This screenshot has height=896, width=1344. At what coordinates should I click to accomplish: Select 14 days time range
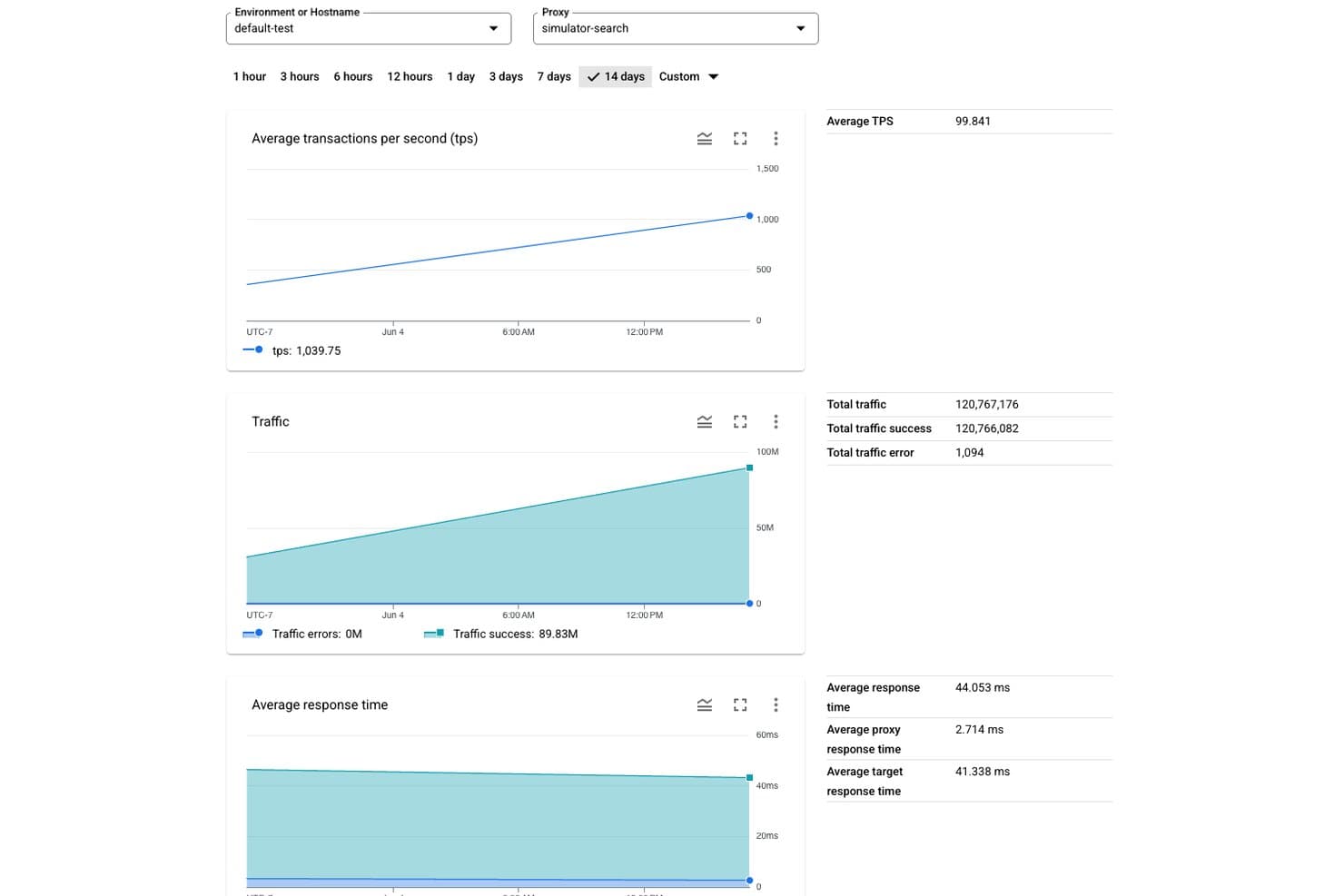616,77
